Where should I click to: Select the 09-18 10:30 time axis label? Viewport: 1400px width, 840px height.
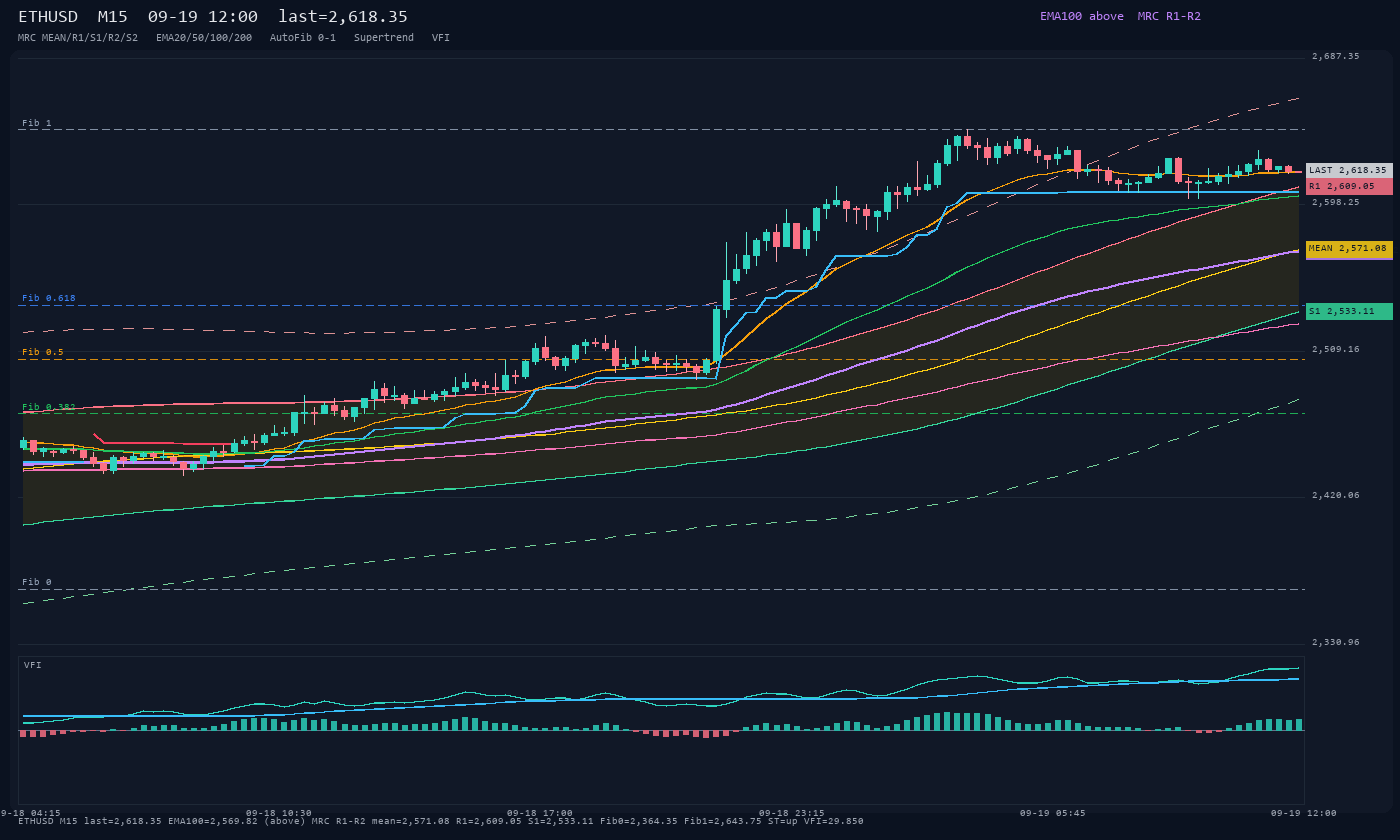coord(279,813)
